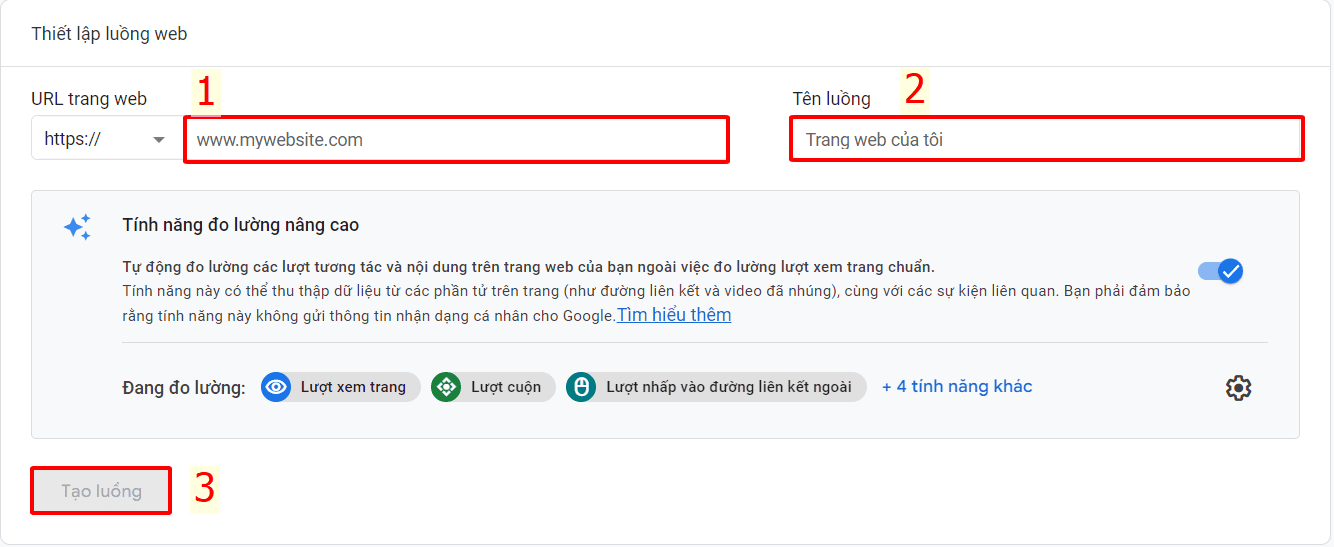Open the https:// protocol dropdown

(x=106, y=139)
